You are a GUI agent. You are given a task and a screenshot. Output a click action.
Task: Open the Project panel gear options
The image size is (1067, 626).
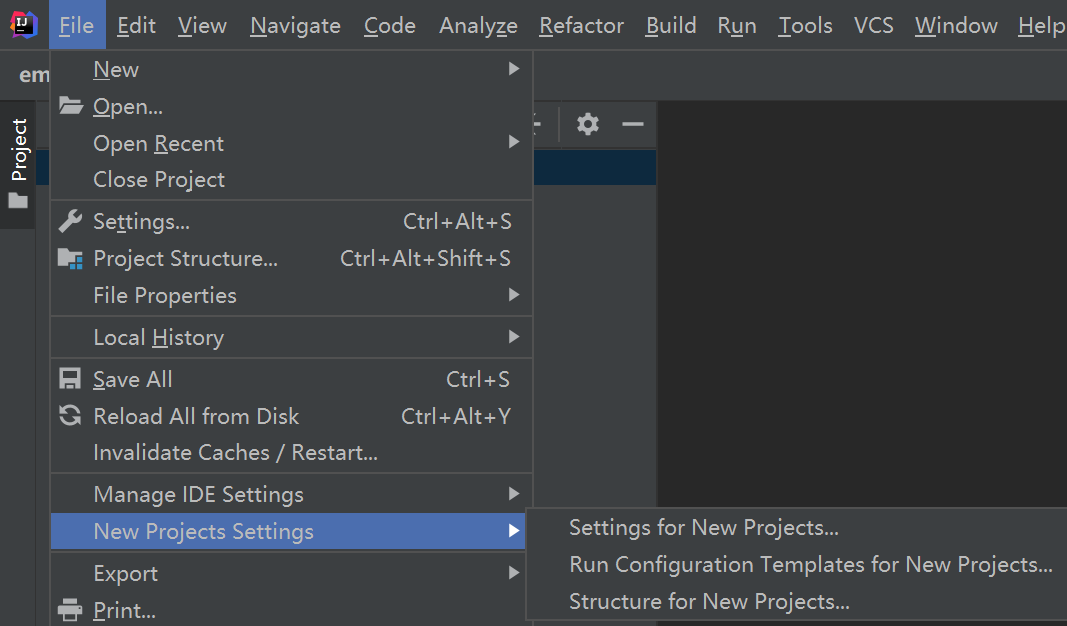point(588,124)
